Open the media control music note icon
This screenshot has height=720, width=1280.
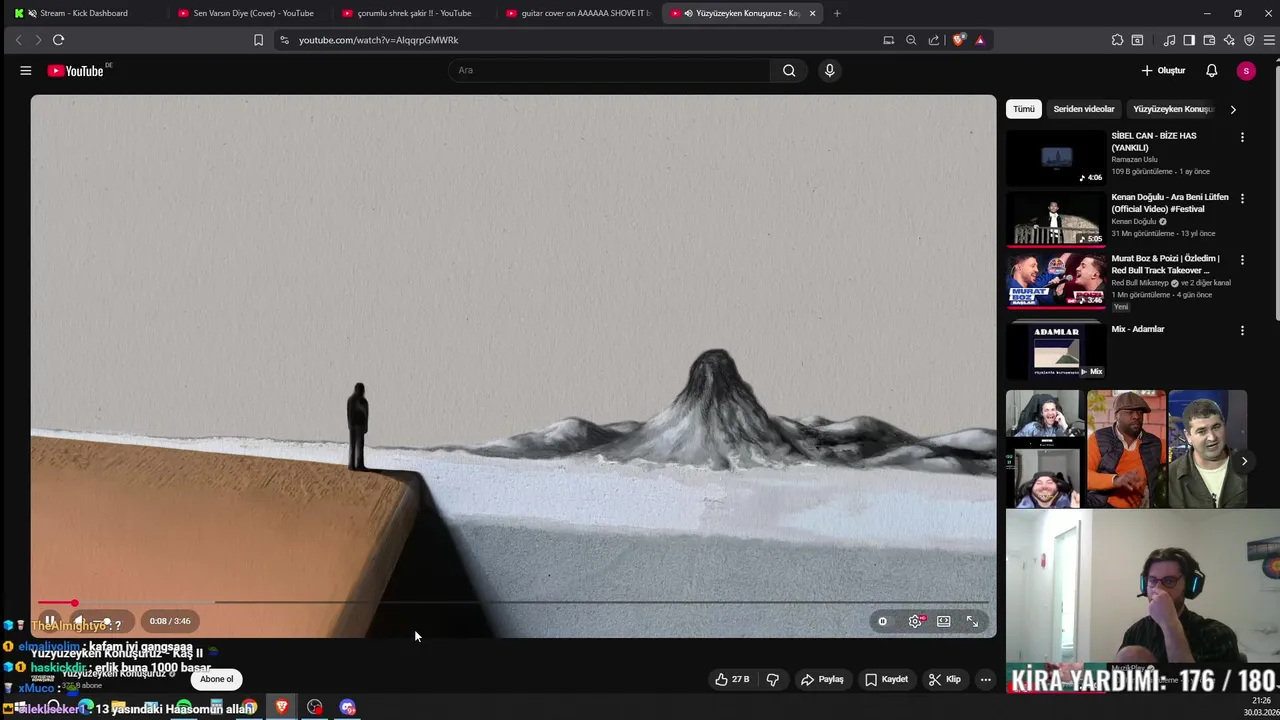(1169, 40)
